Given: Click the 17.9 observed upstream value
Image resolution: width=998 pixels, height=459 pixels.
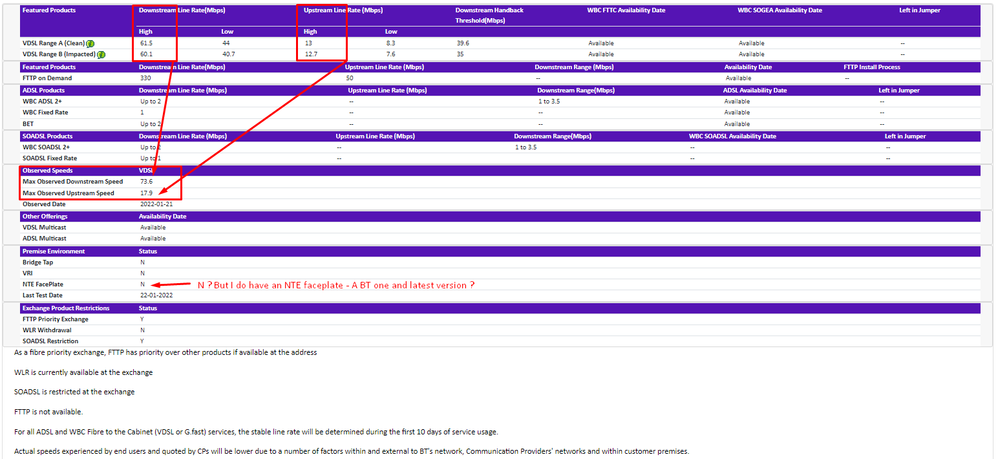Looking at the screenshot, I should tap(145, 193).
